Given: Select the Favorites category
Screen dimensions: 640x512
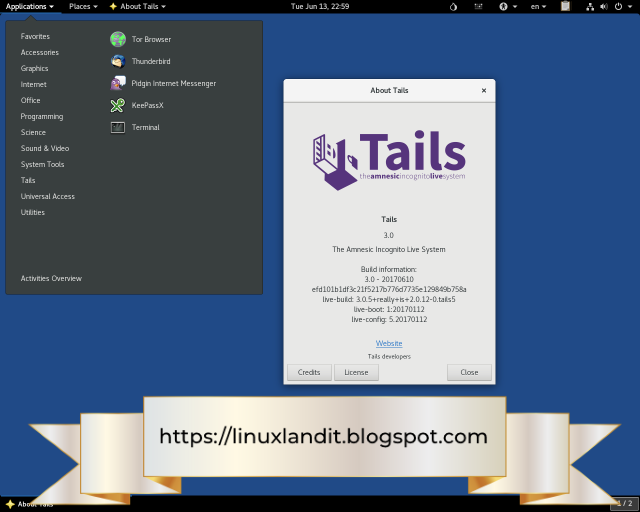Looking at the screenshot, I should click(35, 36).
